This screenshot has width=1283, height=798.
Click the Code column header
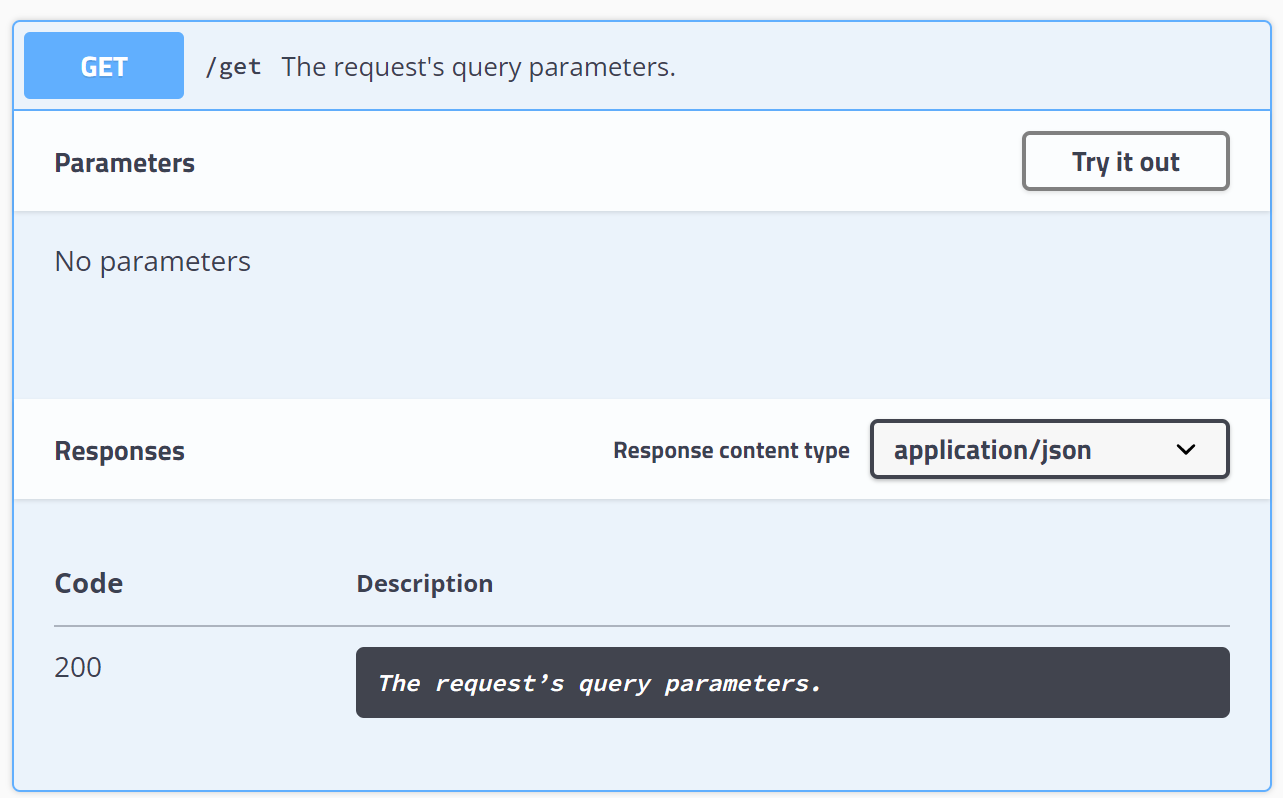(89, 583)
